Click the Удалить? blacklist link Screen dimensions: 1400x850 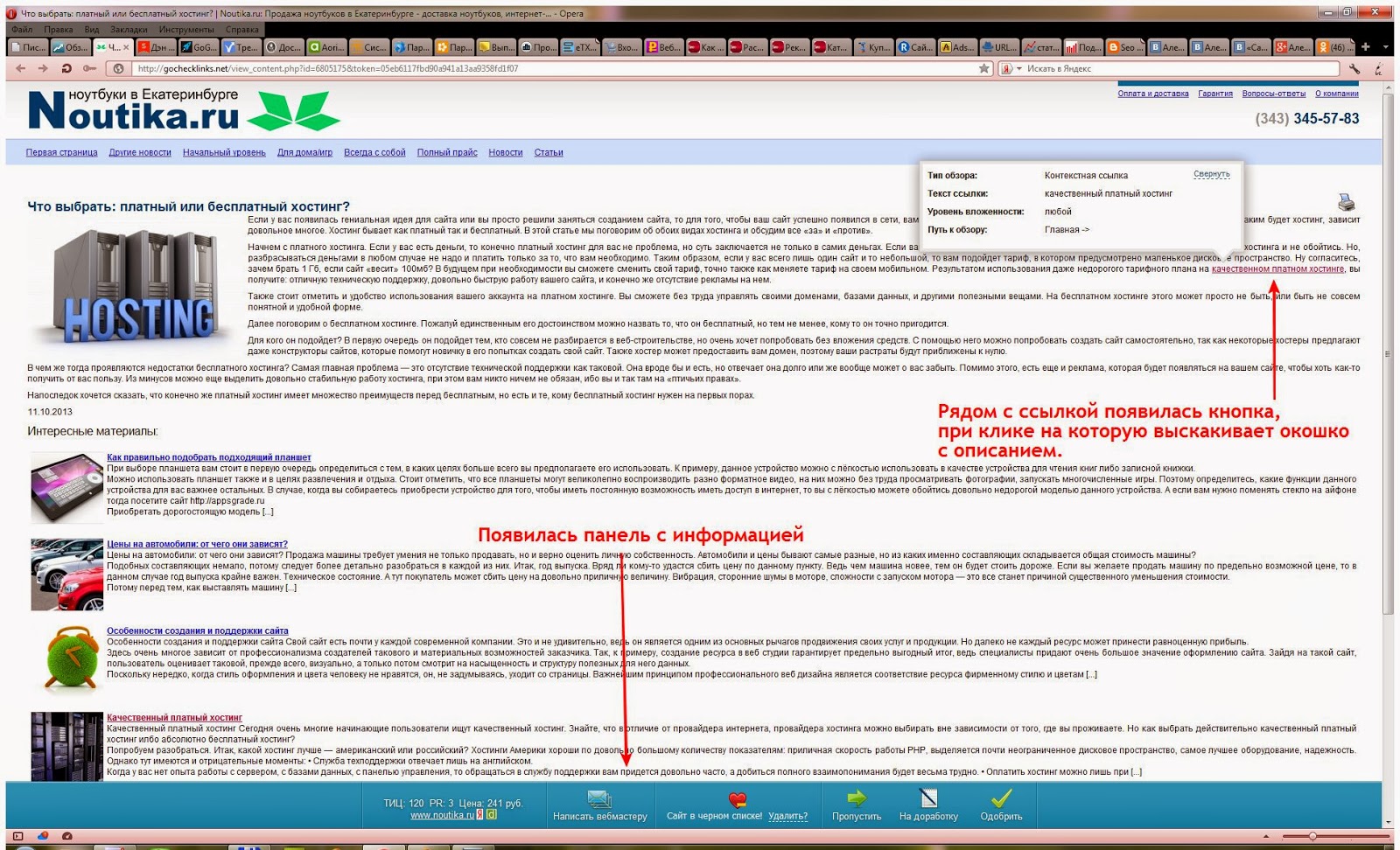pyautogui.click(x=787, y=816)
